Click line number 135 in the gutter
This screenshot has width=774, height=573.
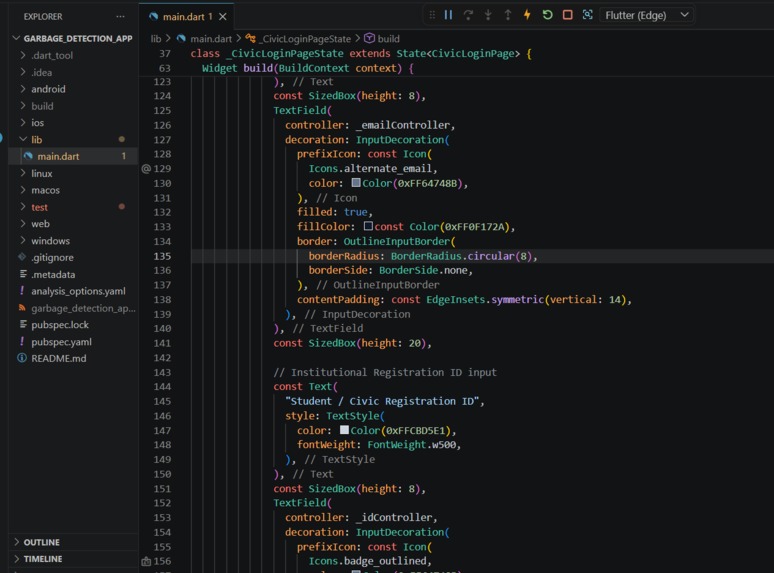click(x=162, y=256)
